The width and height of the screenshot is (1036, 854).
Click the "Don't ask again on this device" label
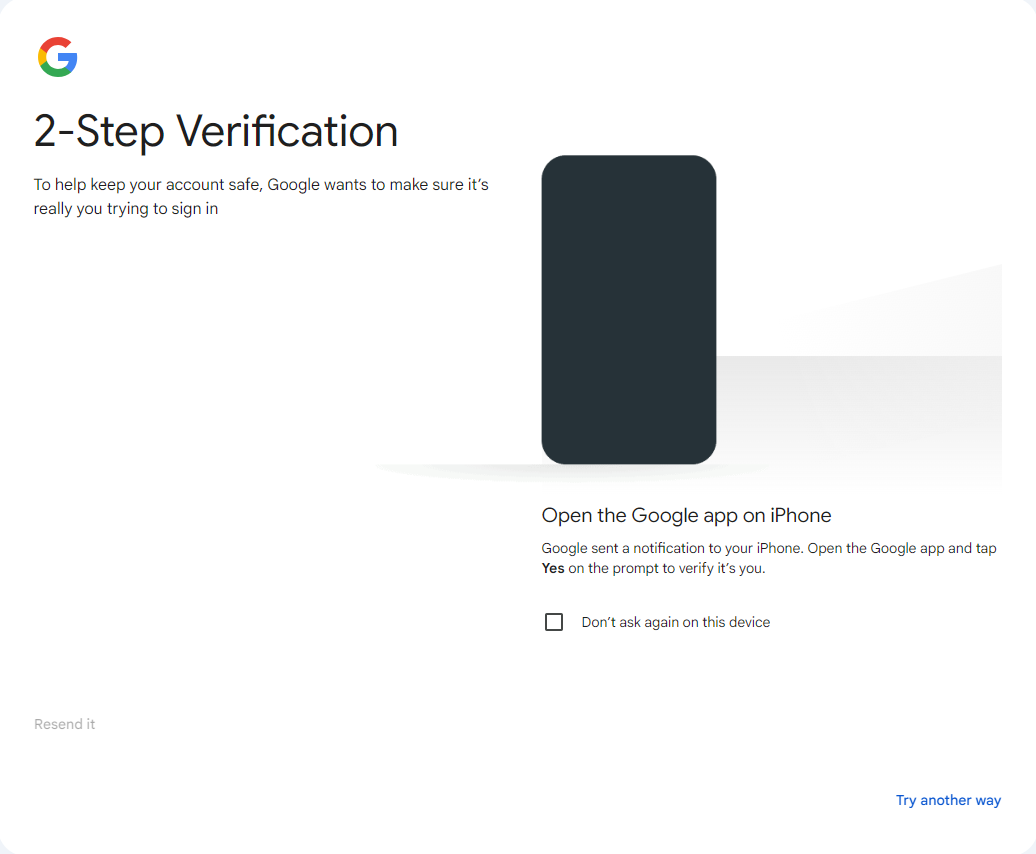(676, 622)
